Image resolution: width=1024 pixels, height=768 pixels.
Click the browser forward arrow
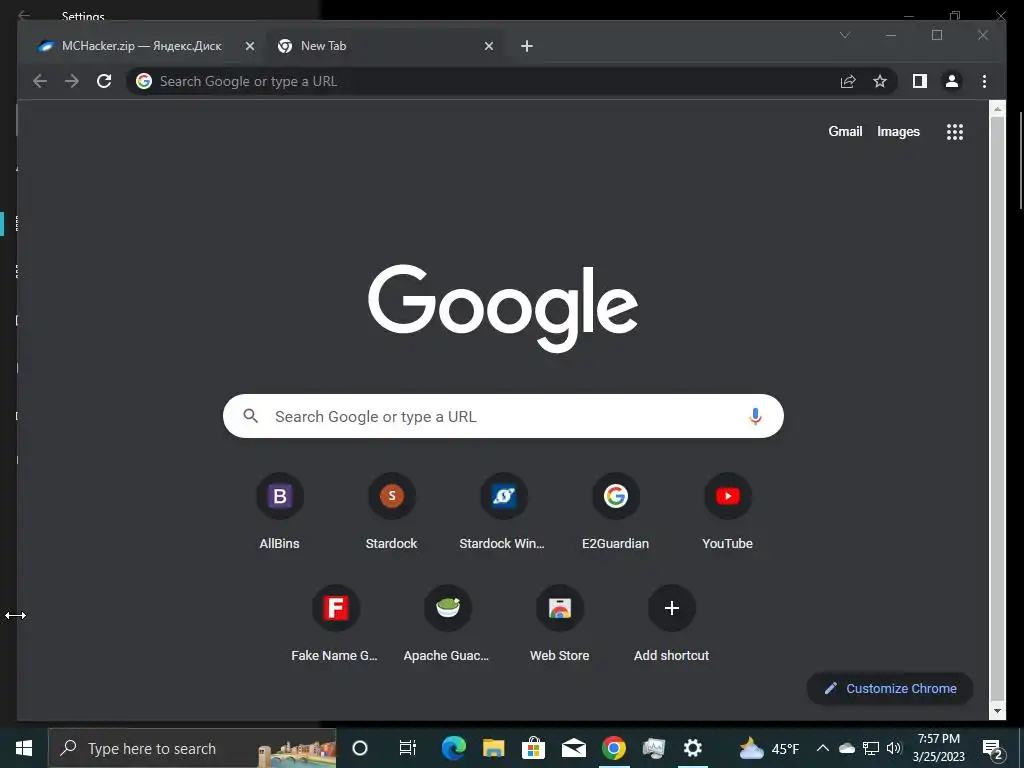coord(72,81)
